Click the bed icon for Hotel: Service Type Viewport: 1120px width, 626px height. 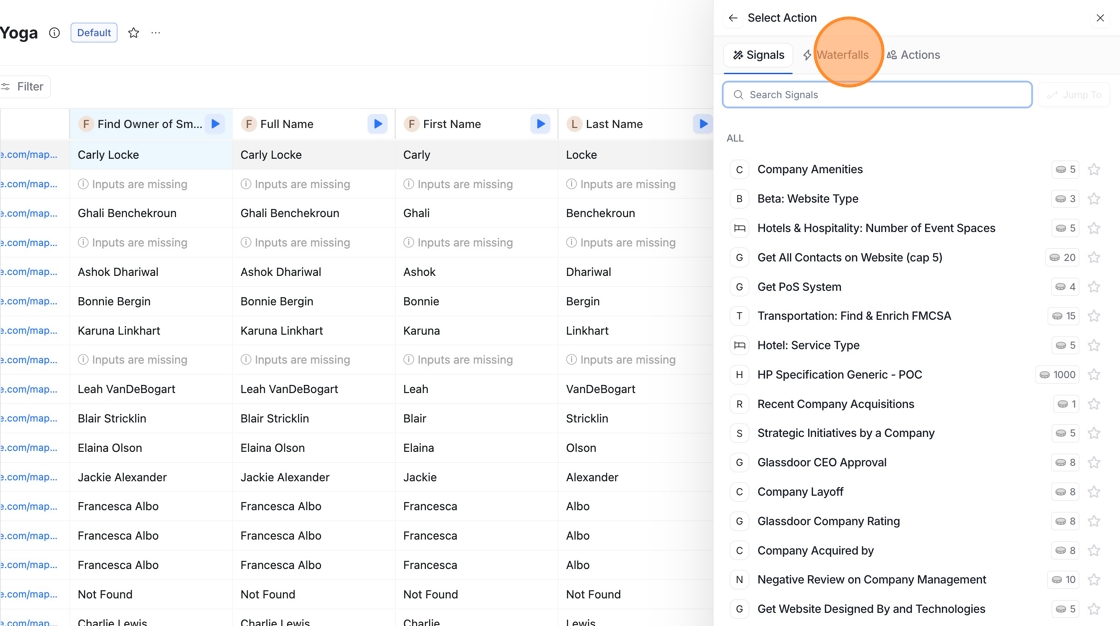[x=739, y=345]
